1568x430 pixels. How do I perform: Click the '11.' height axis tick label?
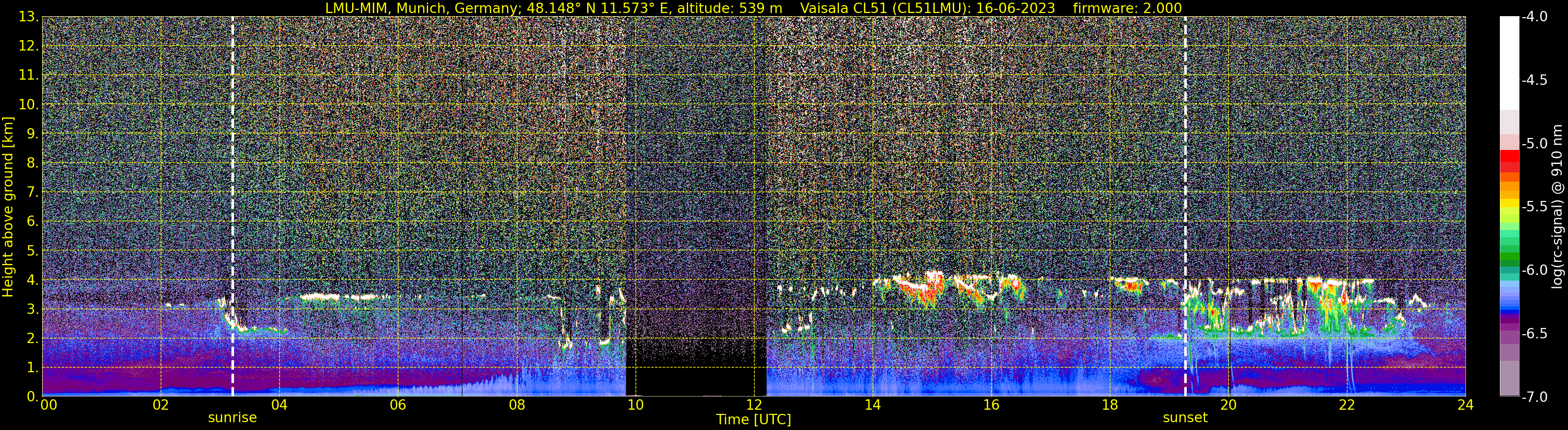tap(29, 75)
